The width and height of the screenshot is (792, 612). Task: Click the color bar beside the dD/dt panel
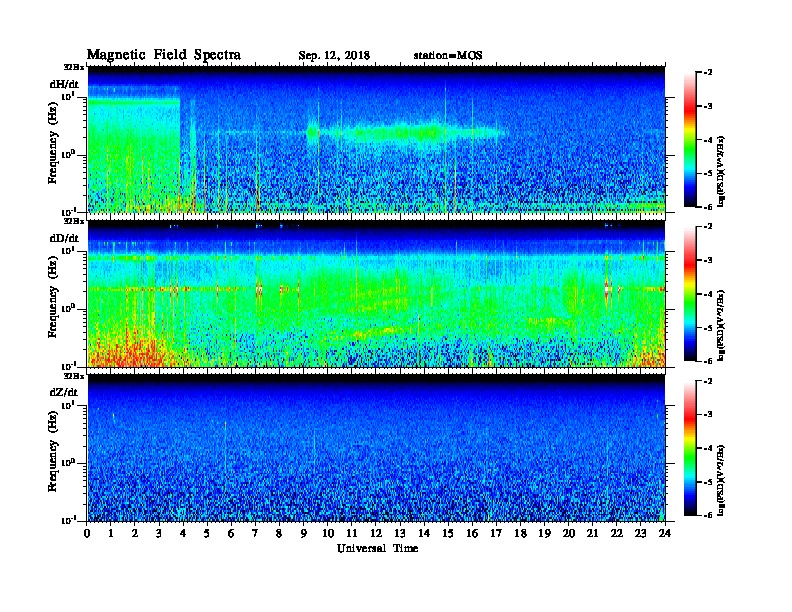click(x=690, y=294)
